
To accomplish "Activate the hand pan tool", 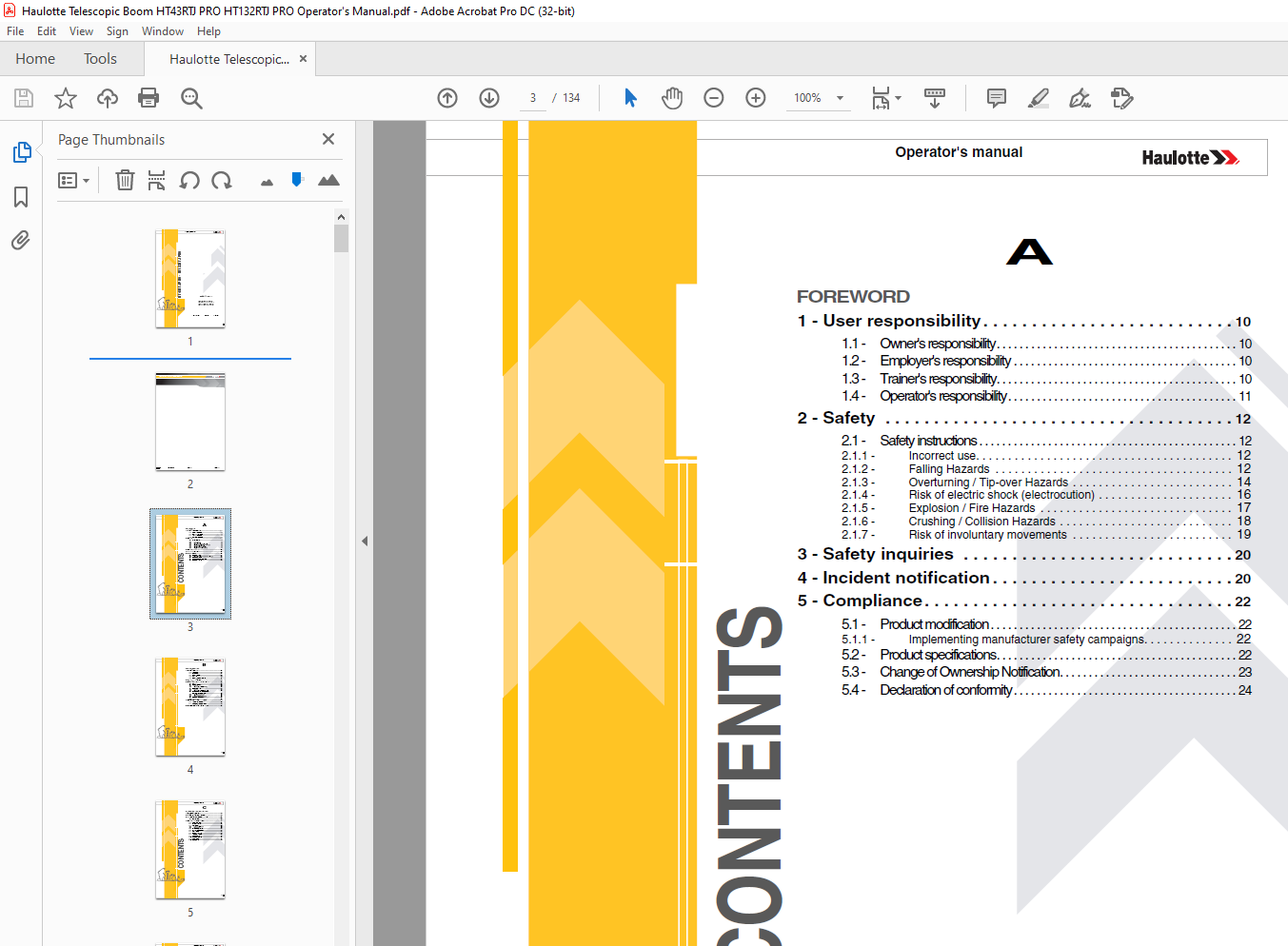I will pos(672,98).
